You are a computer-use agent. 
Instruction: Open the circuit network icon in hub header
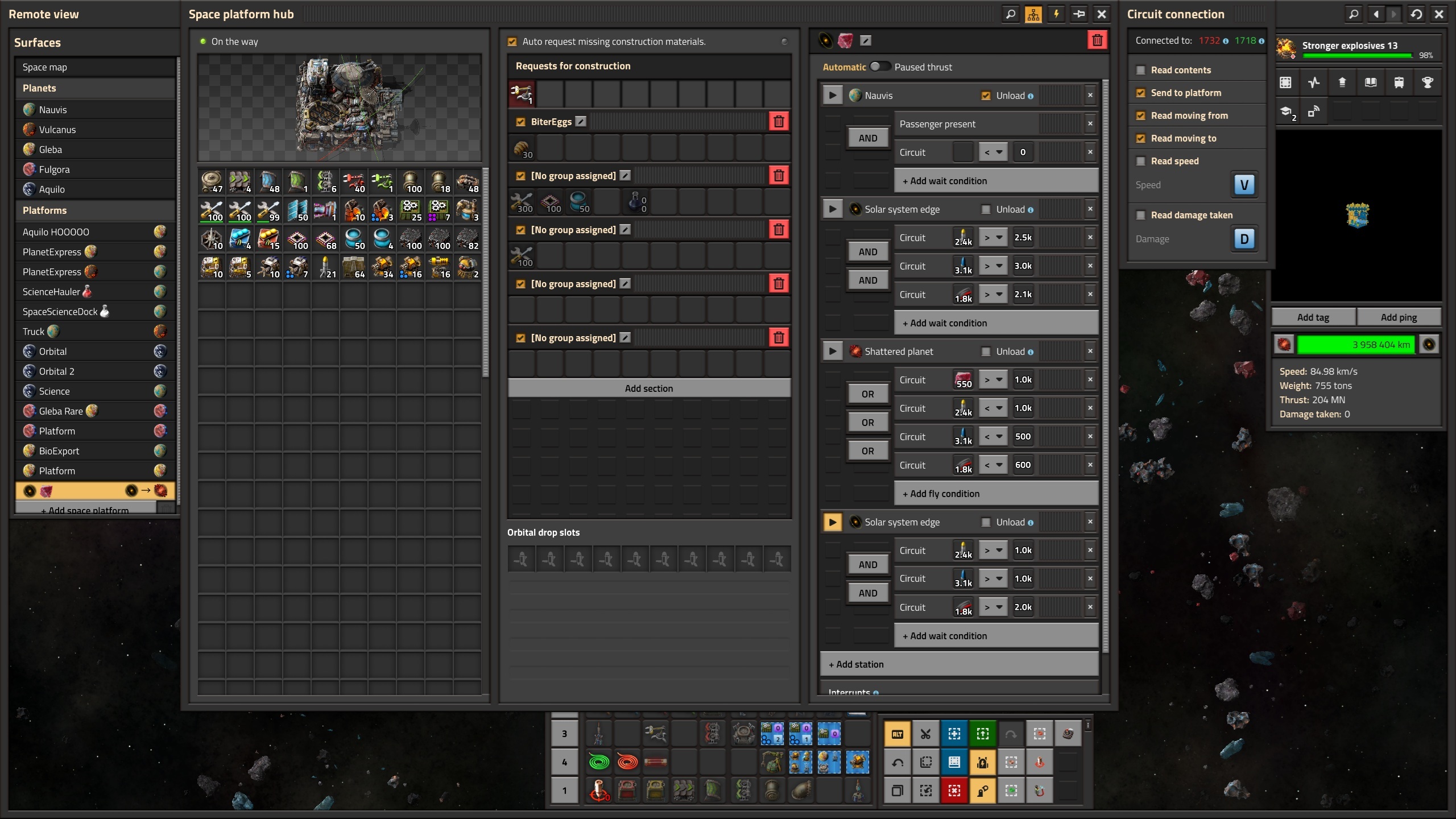tap(1033, 14)
